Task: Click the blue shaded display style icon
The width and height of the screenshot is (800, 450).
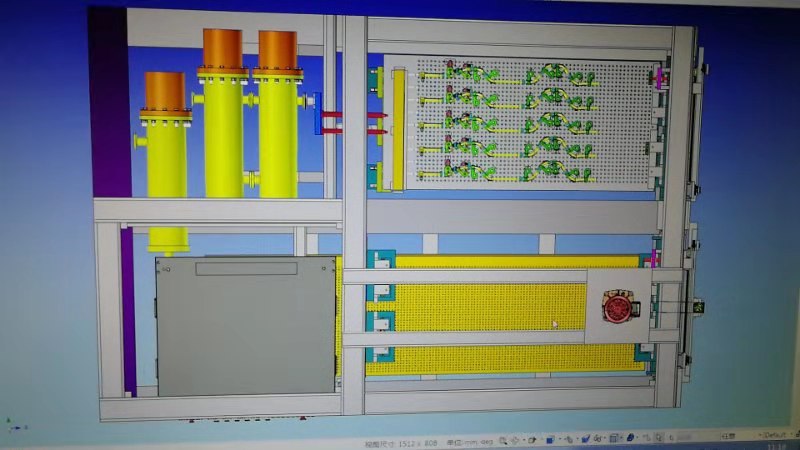Action: click(x=585, y=439)
